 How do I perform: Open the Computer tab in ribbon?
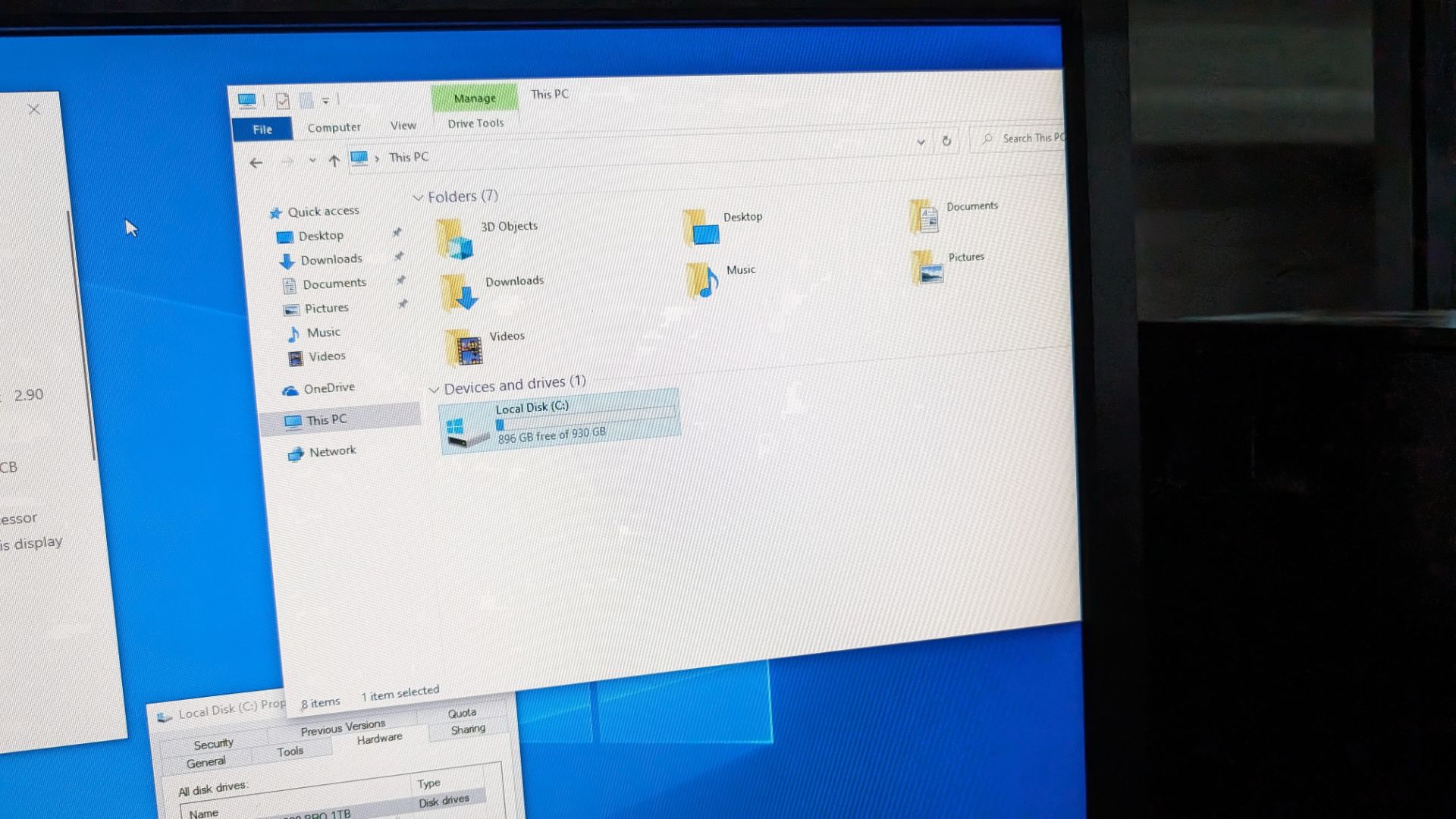pos(335,126)
